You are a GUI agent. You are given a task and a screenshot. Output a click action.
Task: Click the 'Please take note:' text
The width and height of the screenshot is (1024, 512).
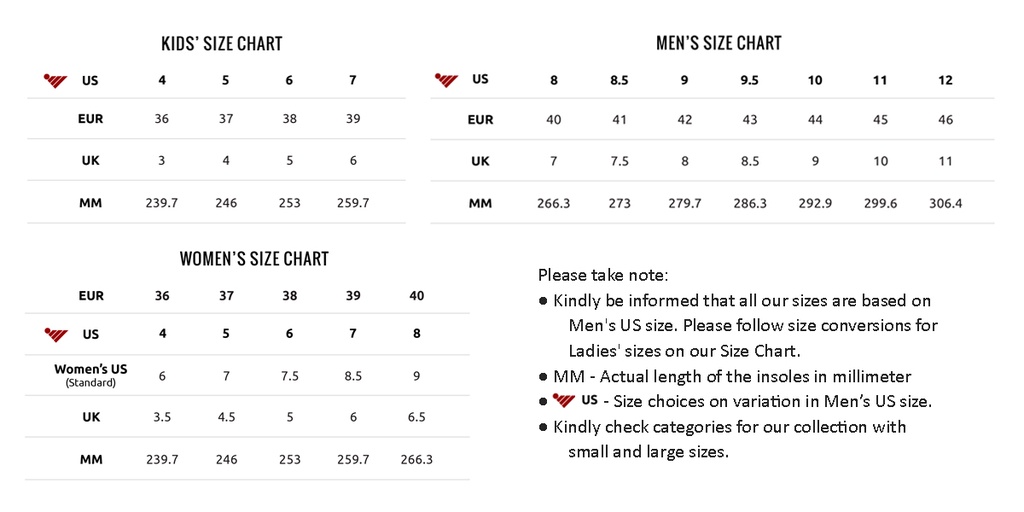pos(602,274)
